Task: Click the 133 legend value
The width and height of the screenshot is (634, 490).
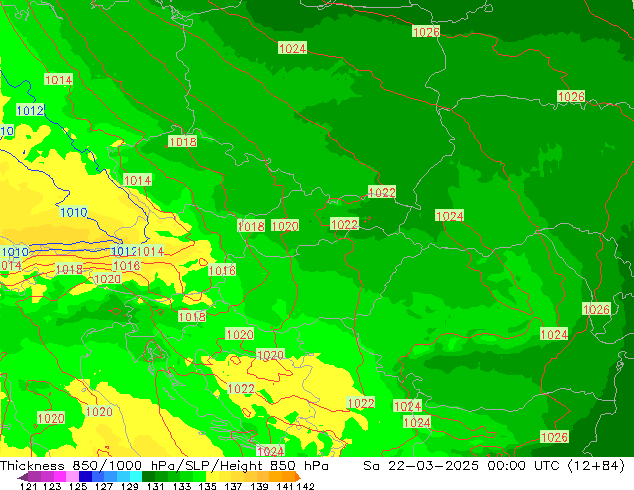Action: (182, 486)
